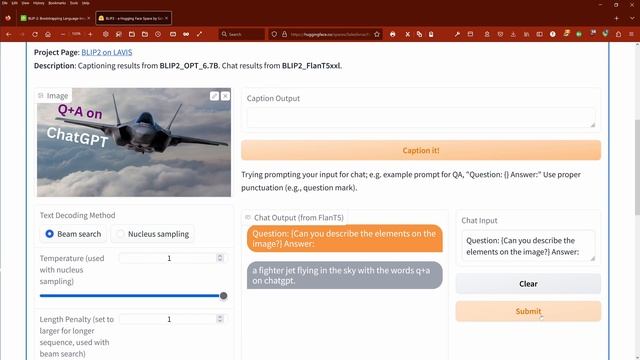Zoom out with the minus icon
This screenshot has width=640, height=360.
[63, 34]
